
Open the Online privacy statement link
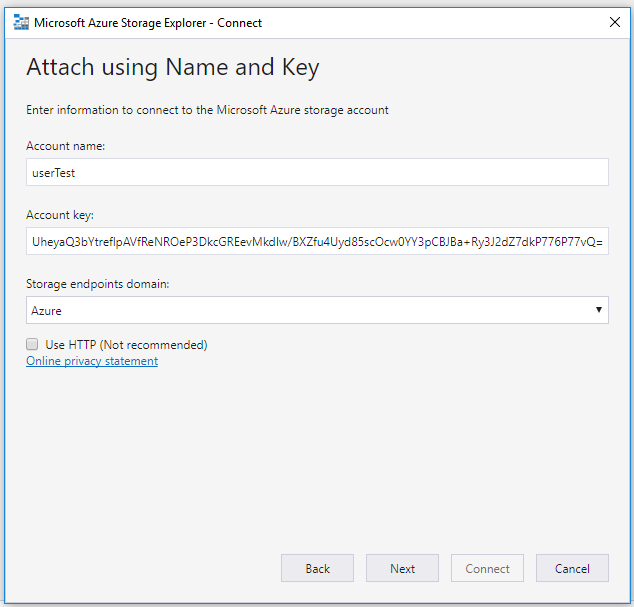pyautogui.click(x=92, y=361)
